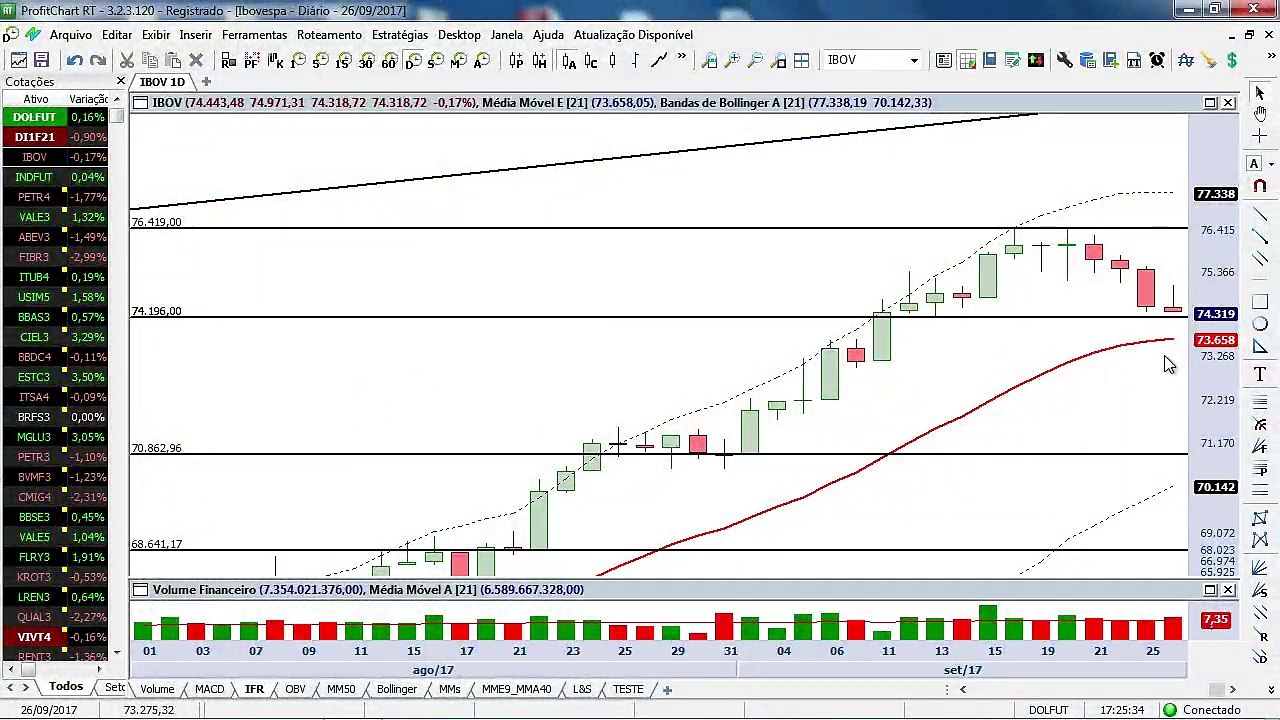Click the new chart icon in toolbar

pyautogui.click(x=19, y=61)
